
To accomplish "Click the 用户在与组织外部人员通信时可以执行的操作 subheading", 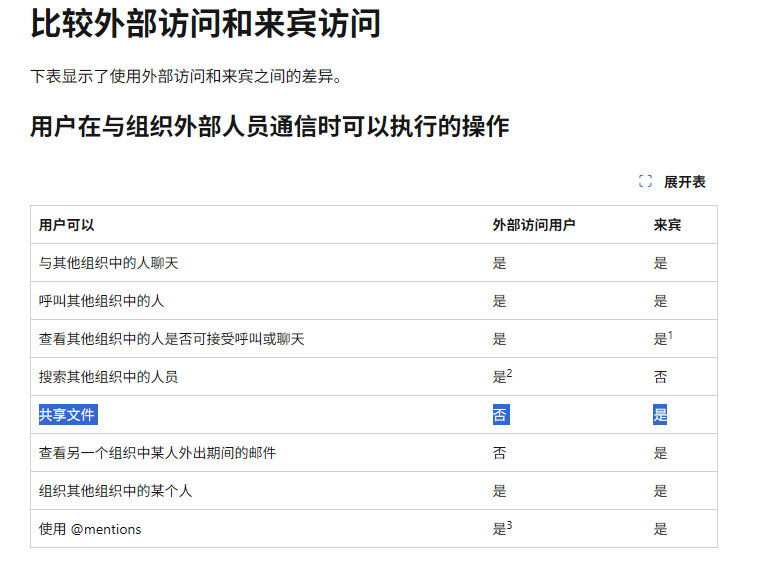I will [x=270, y=127].
